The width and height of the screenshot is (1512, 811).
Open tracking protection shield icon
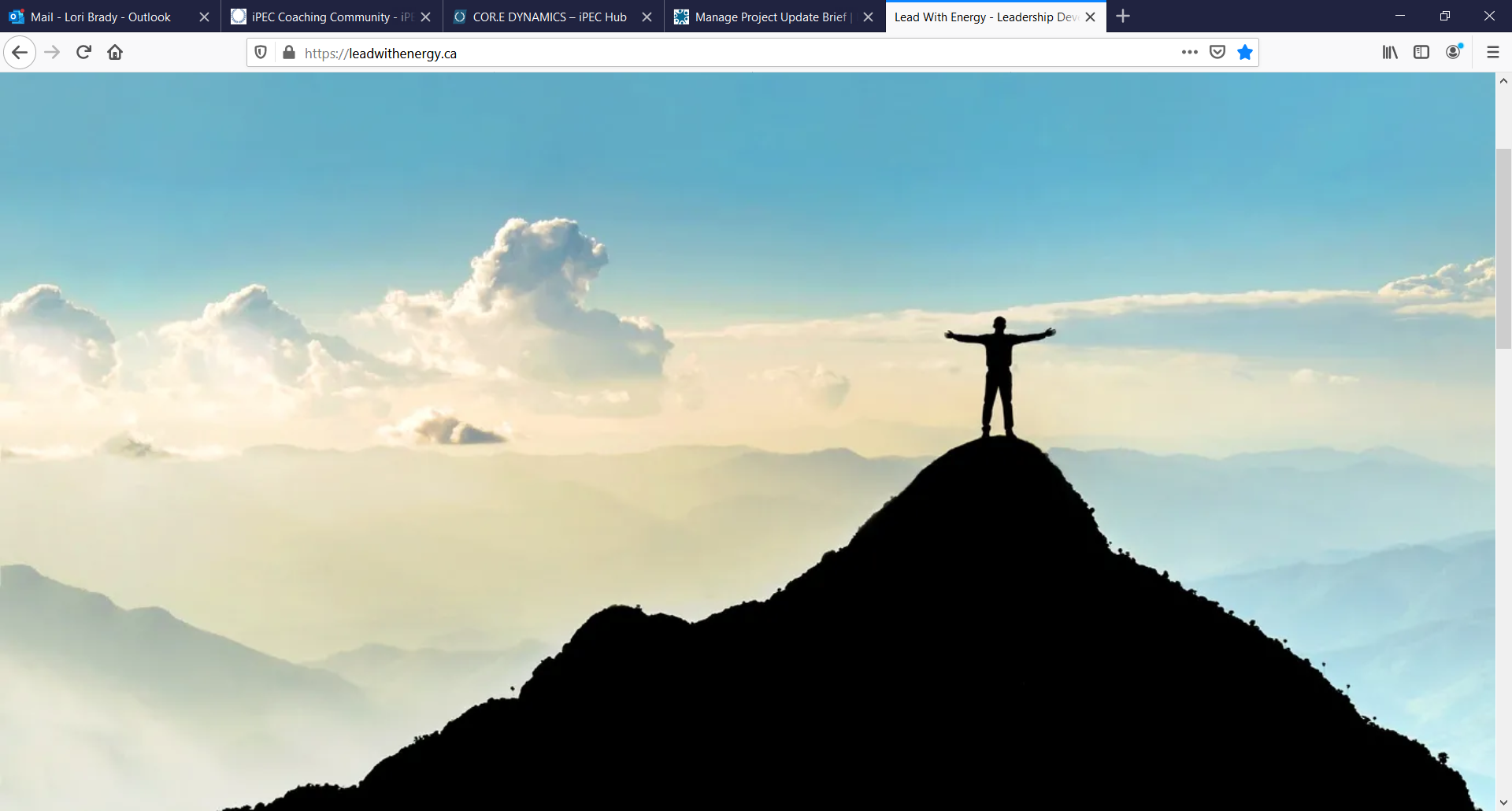(261, 53)
